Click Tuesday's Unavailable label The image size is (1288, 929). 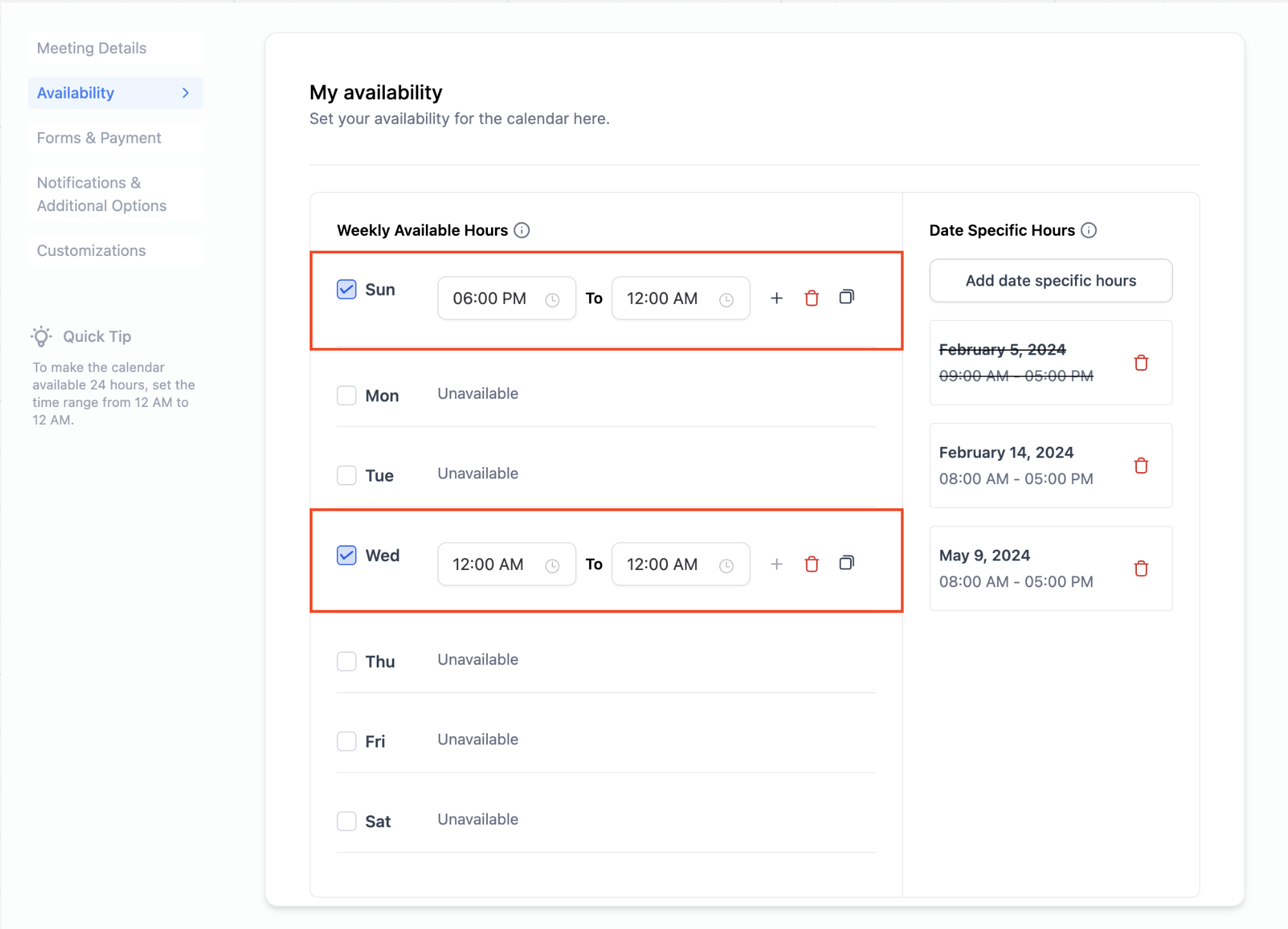click(x=478, y=473)
